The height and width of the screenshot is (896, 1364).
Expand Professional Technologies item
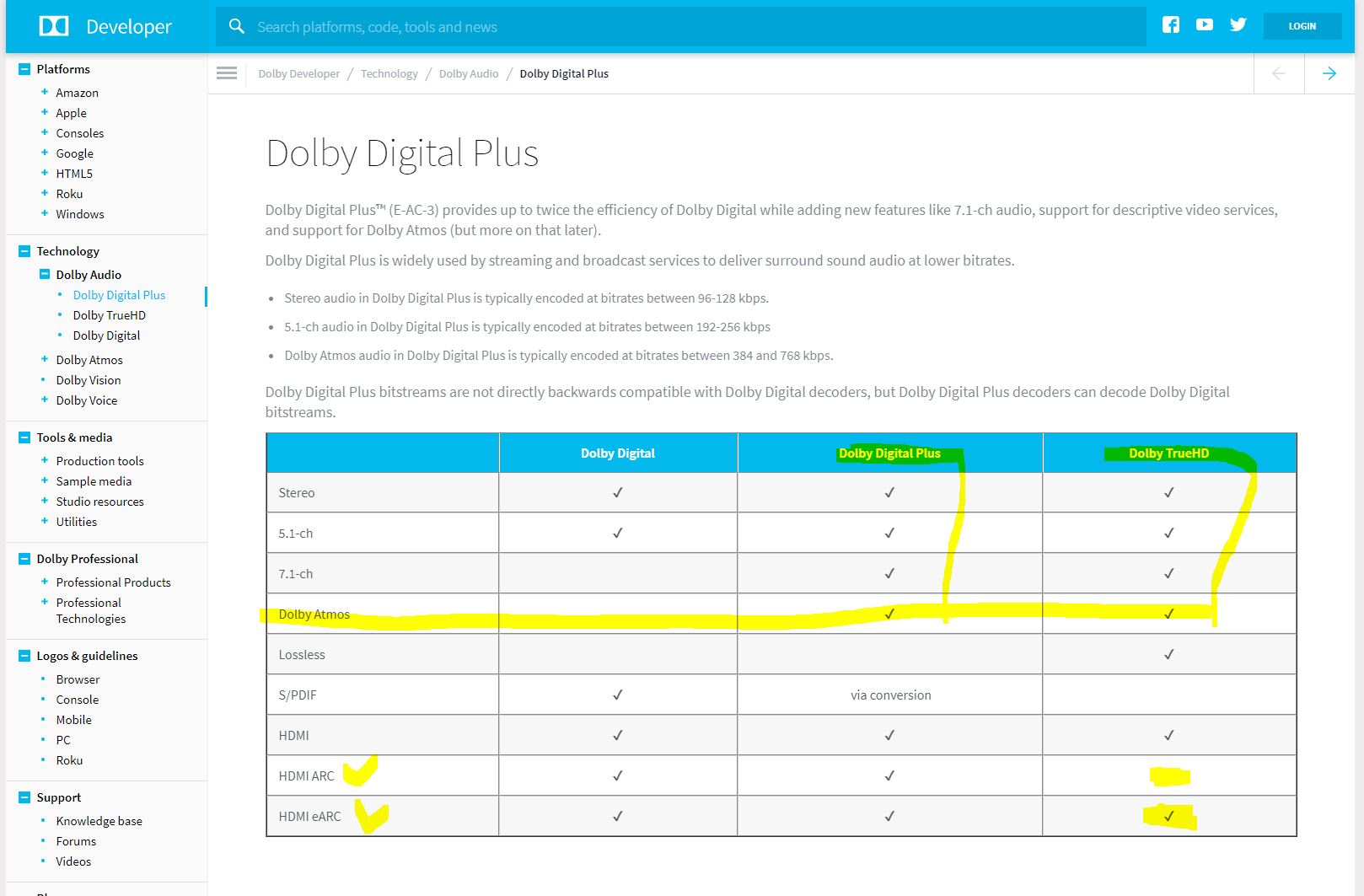[44, 602]
